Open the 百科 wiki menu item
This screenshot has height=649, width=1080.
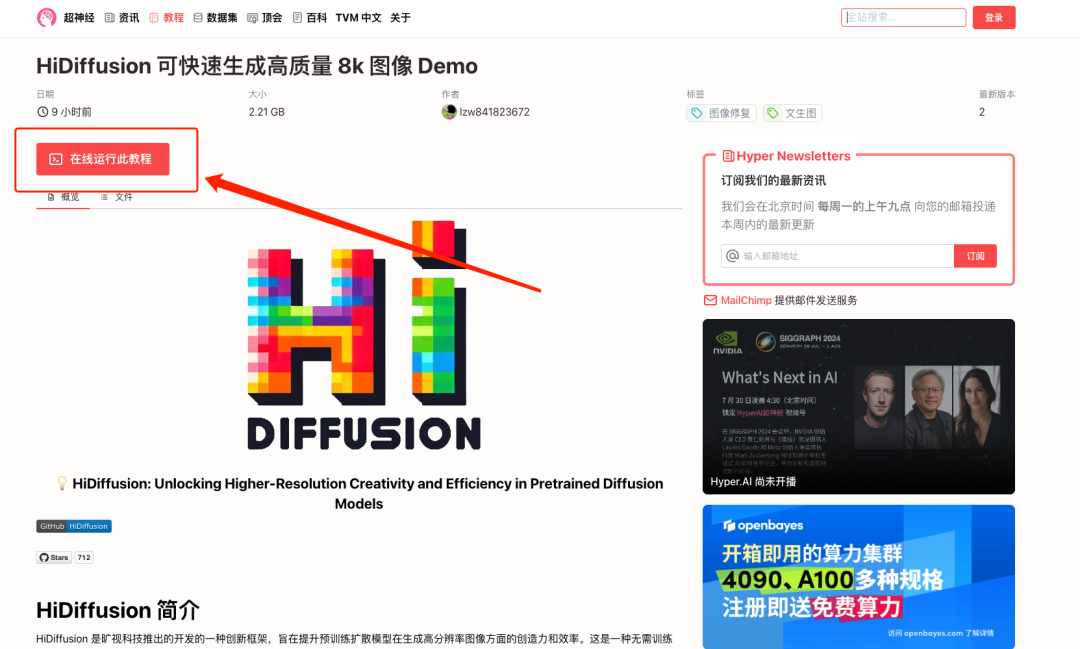(309, 18)
